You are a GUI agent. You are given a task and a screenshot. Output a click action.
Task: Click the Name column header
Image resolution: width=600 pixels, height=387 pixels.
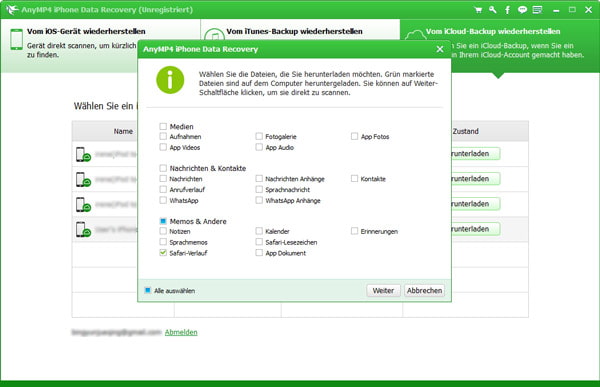click(x=123, y=131)
